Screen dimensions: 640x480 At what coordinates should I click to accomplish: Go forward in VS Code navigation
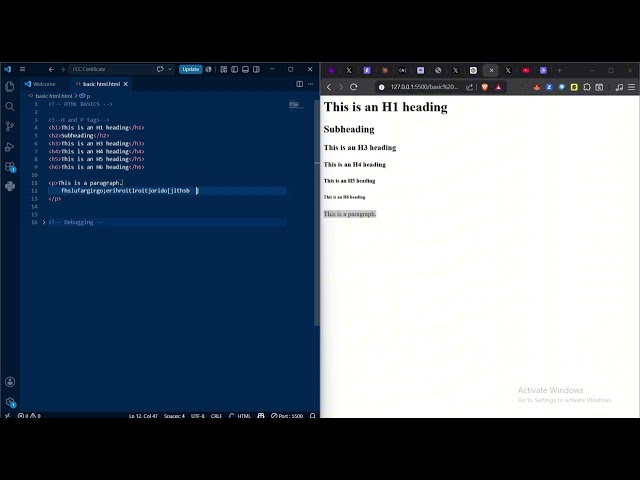(62, 69)
